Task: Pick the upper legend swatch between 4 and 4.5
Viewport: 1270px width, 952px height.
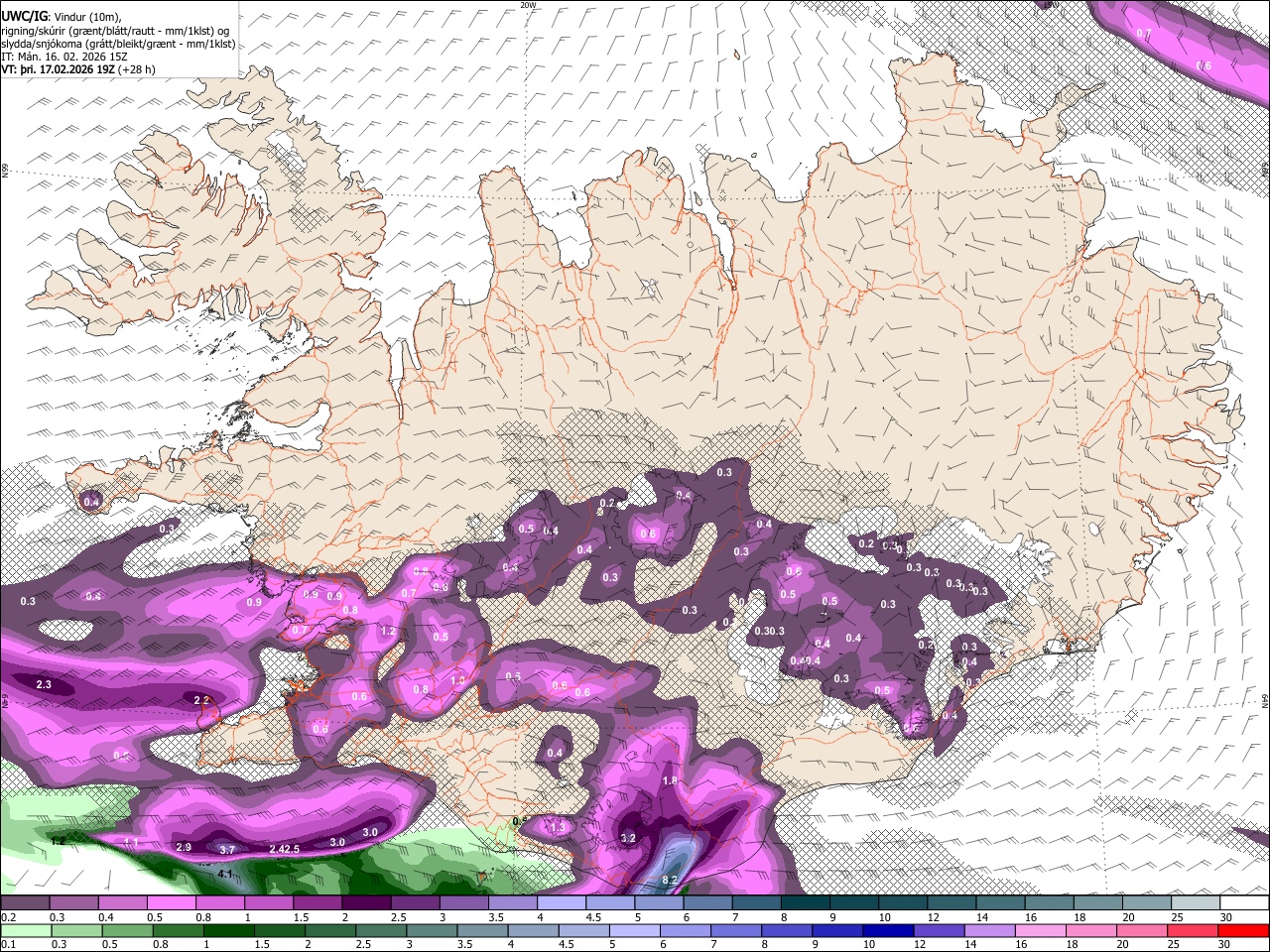Action: tap(561, 903)
